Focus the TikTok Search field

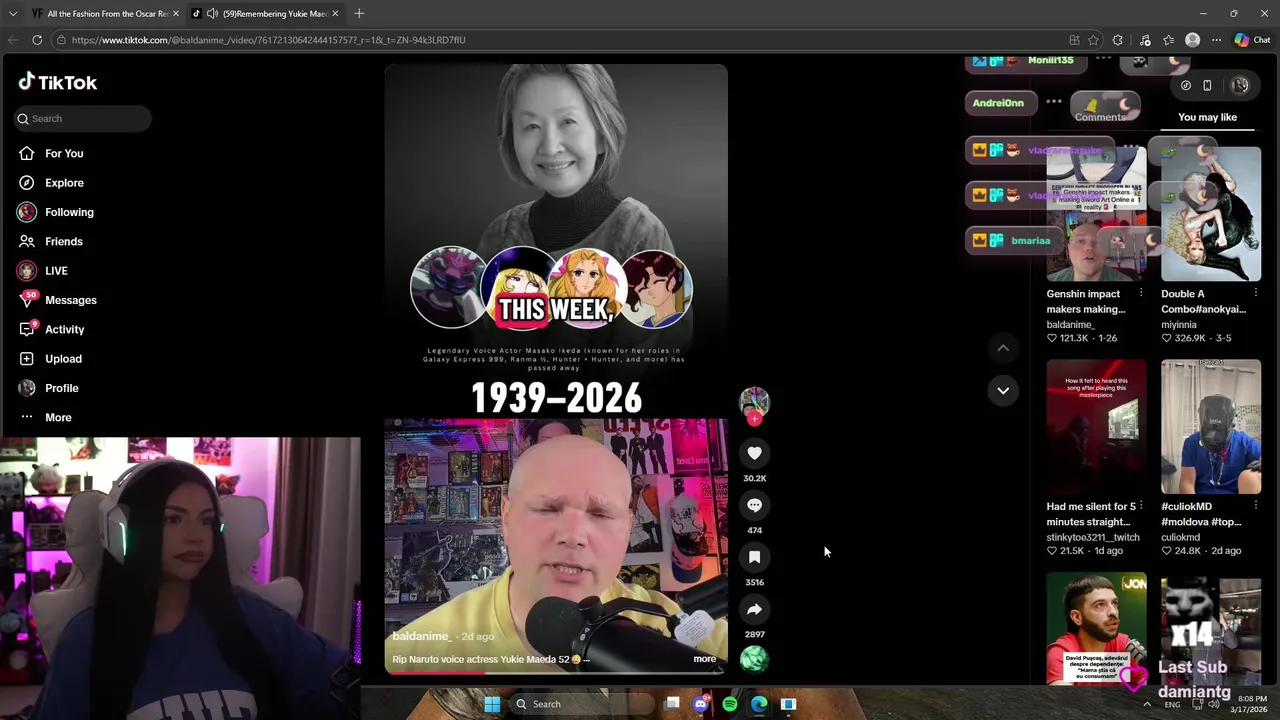[x=83, y=118]
